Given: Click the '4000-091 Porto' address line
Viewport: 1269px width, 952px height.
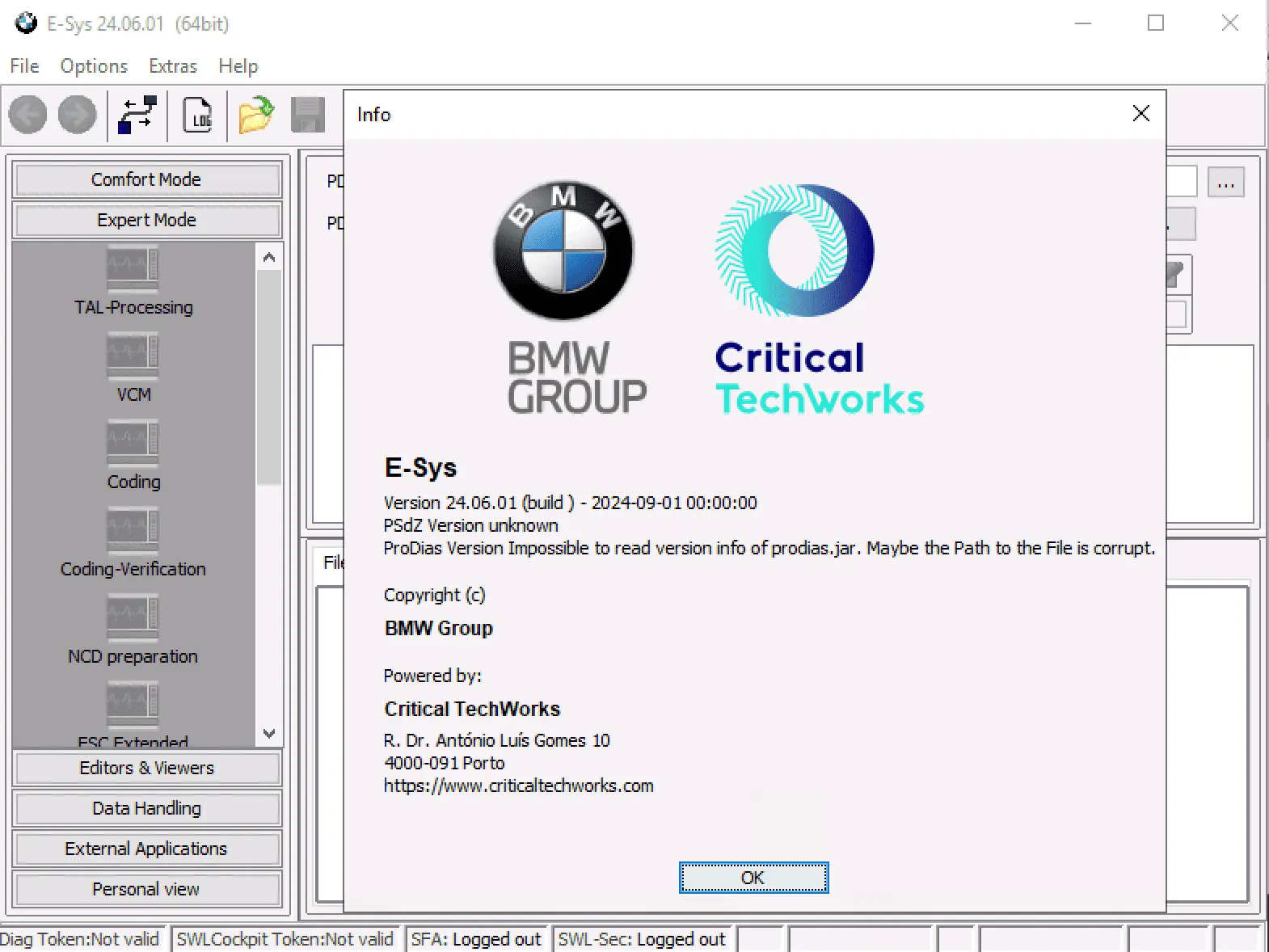Looking at the screenshot, I should [445, 763].
